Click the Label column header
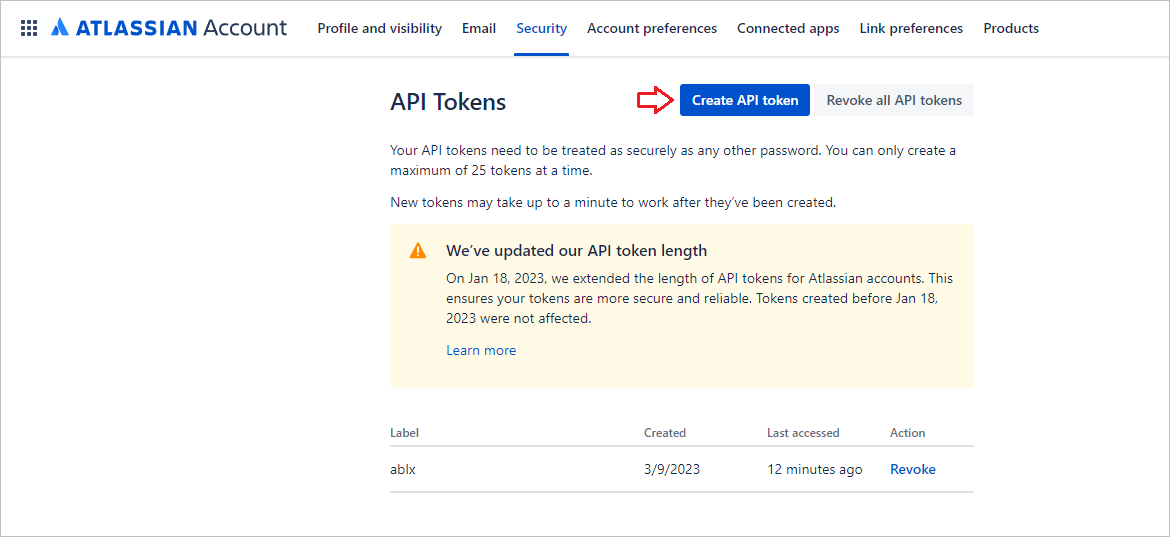The image size is (1170, 537). tap(404, 433)
